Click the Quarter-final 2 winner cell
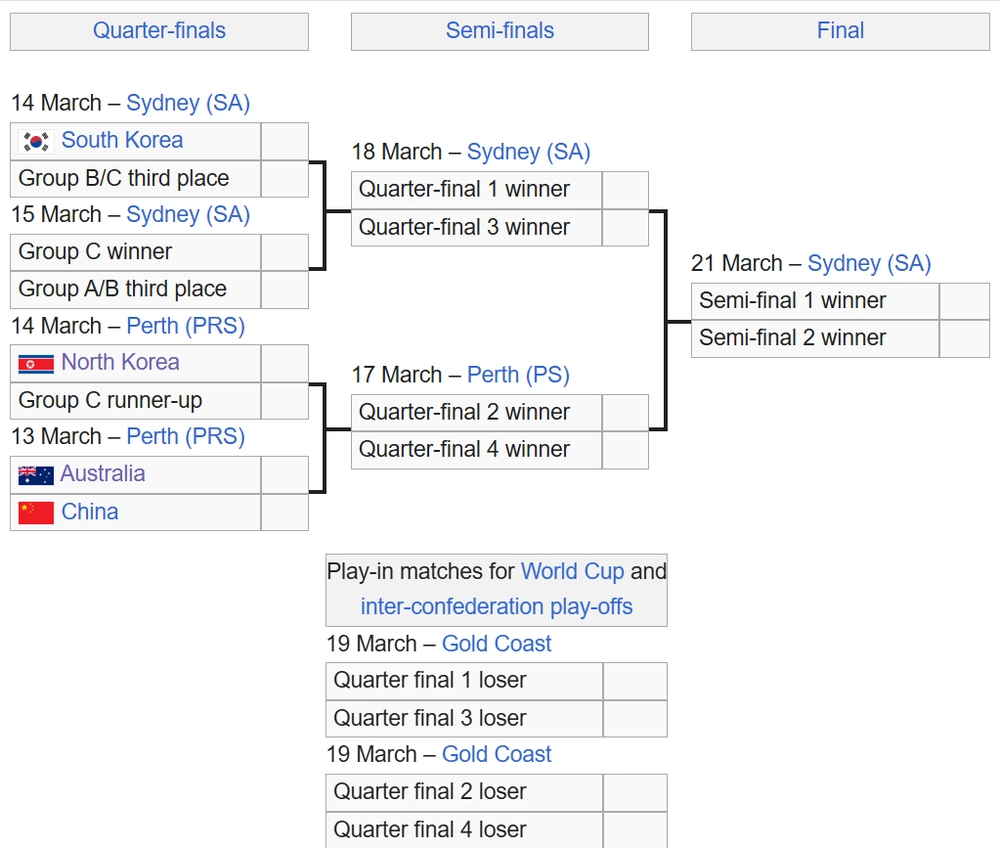 pos(476,412)
